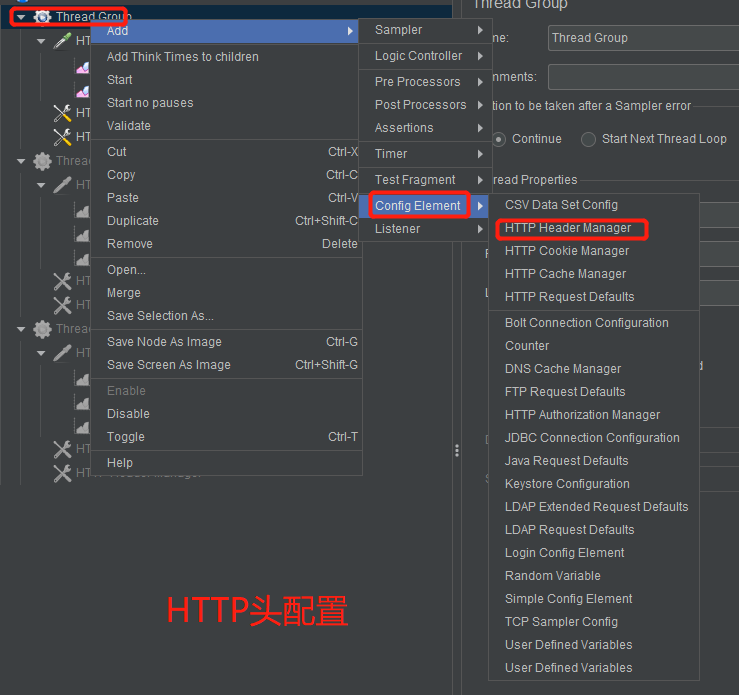
Task: Click the first pink listener graph icon
Action: coord(83,68)
